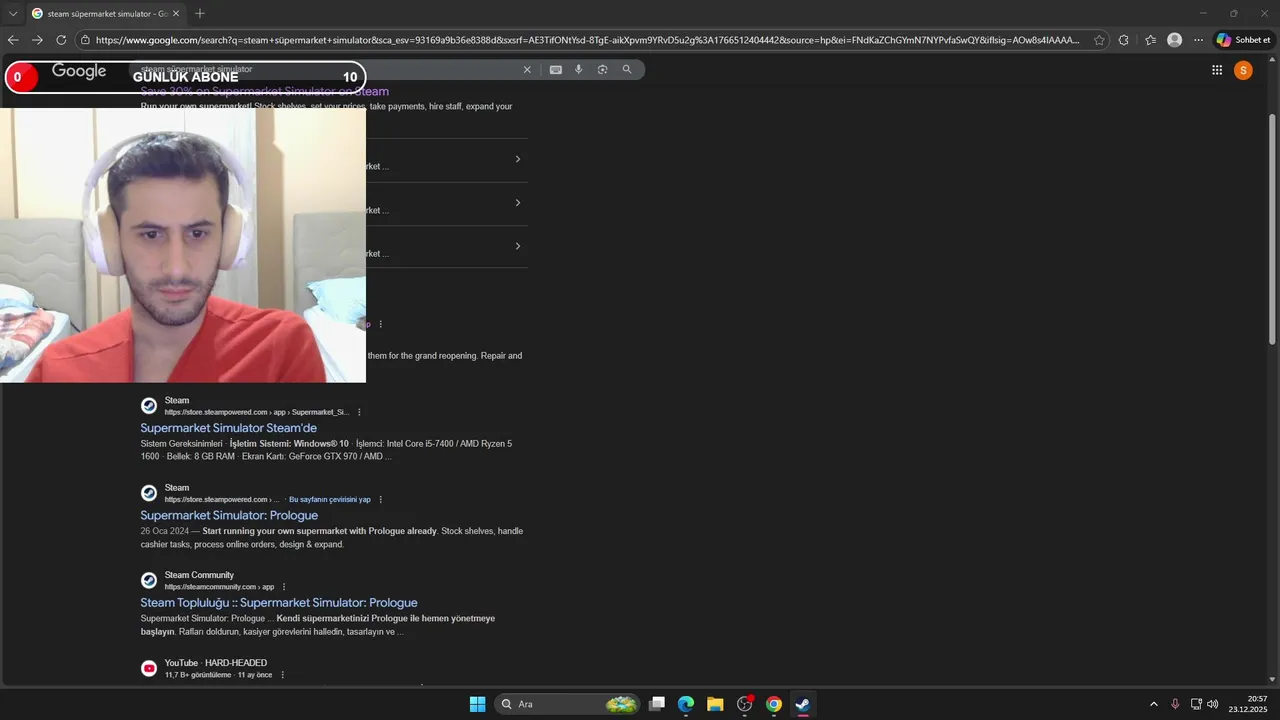
Task: Open Microsoft Edge from the taskbar
Action: coord(686,704)
